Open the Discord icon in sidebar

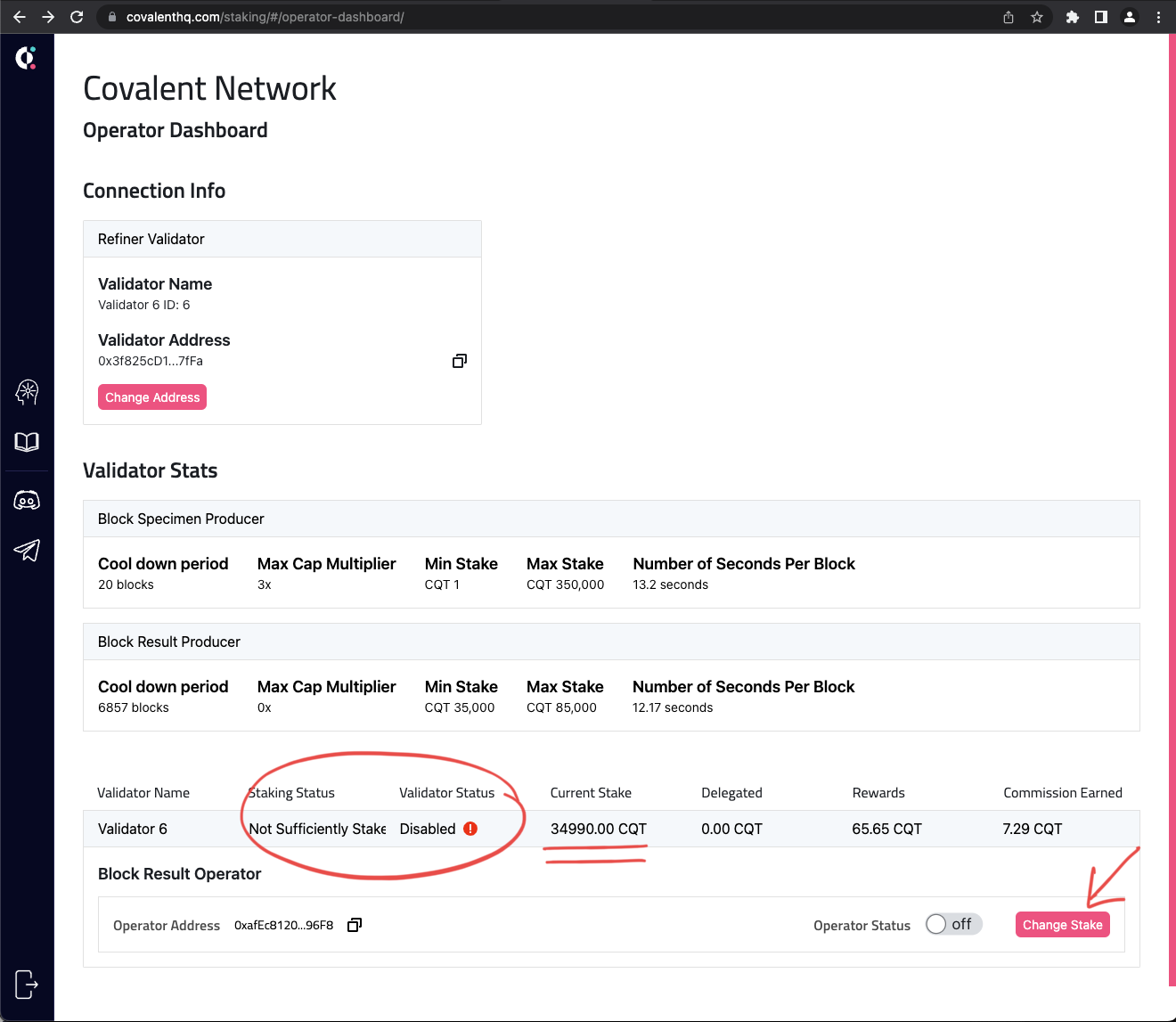point(27,501)
